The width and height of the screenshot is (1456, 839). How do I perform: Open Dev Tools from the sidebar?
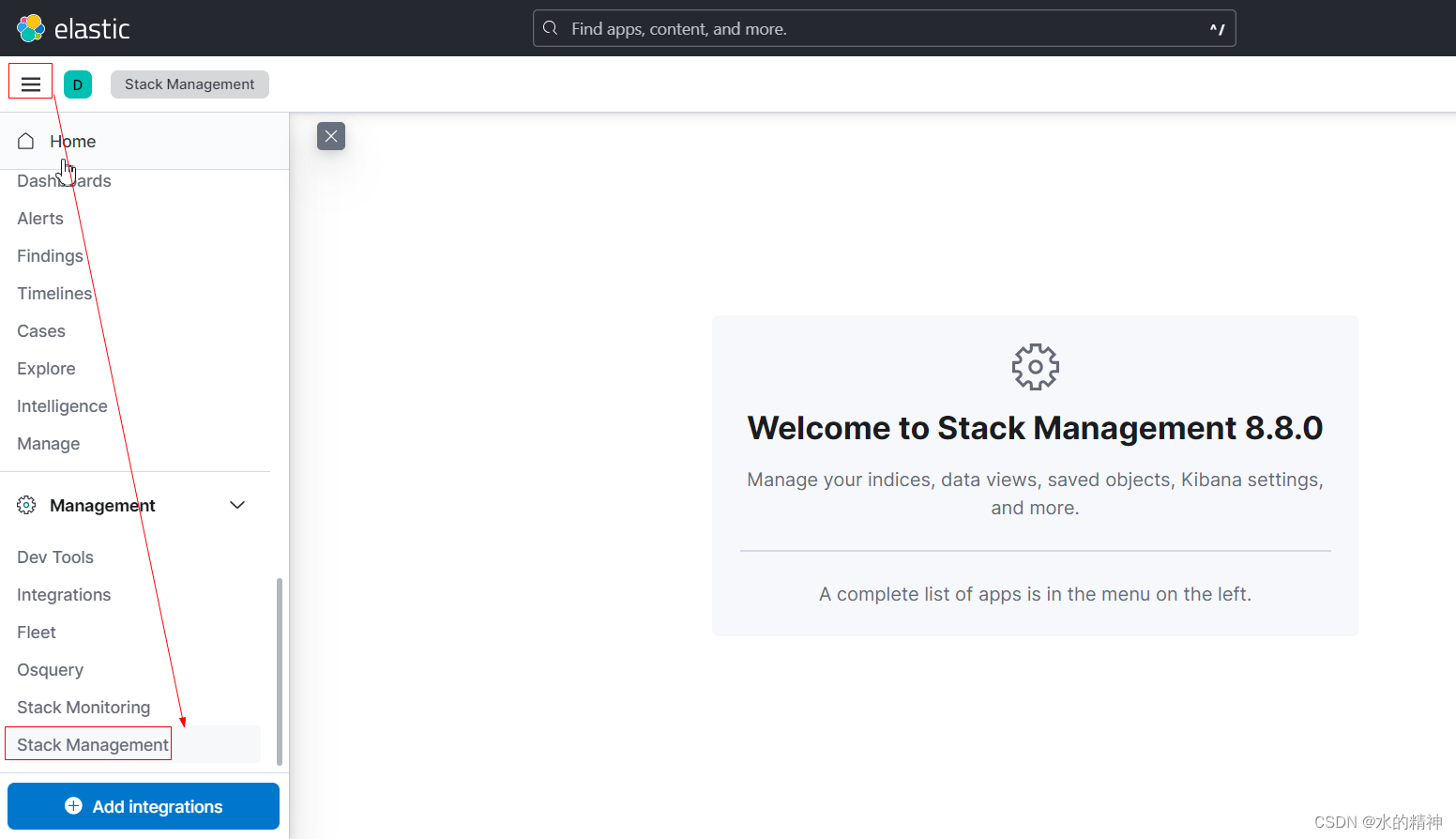(54, 557)
